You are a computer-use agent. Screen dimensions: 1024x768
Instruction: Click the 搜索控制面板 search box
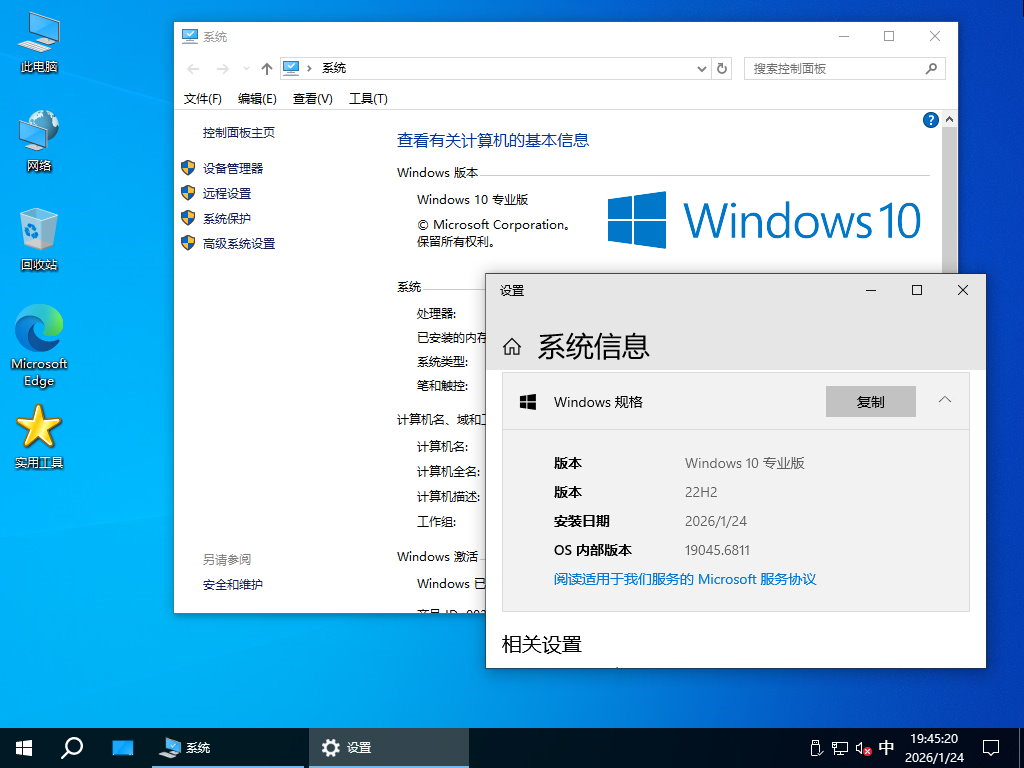pos(840,68)
